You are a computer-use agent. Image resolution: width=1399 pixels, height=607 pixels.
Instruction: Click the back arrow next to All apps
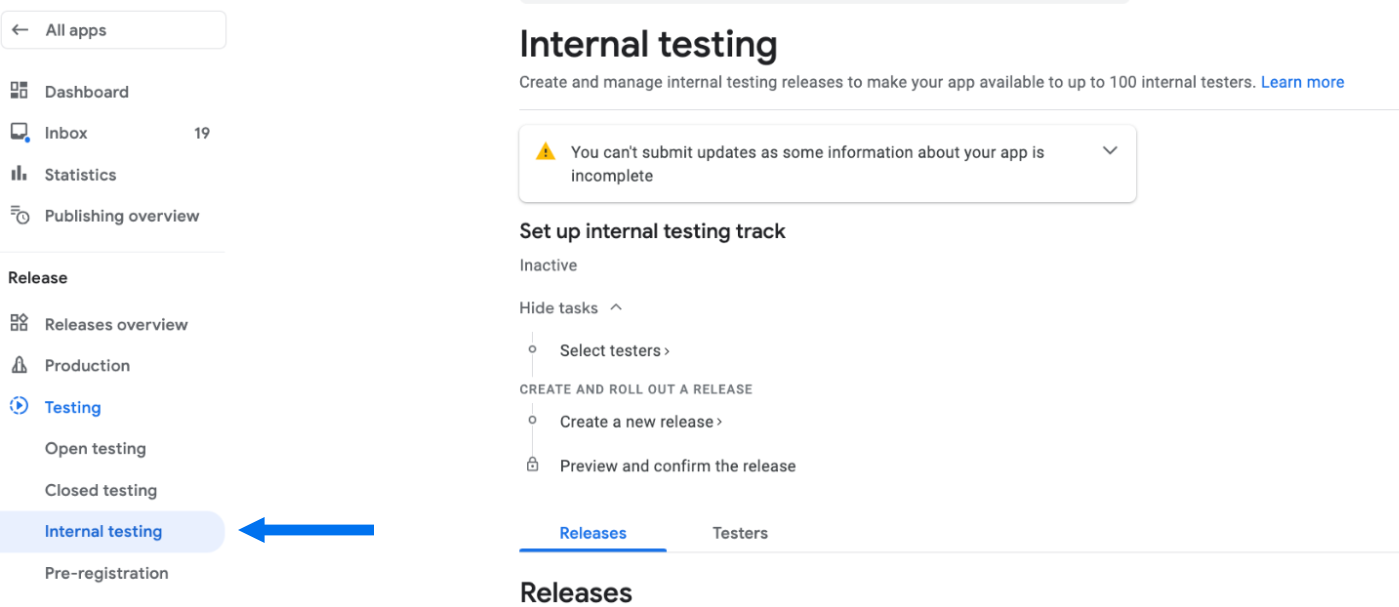(20, 30)
